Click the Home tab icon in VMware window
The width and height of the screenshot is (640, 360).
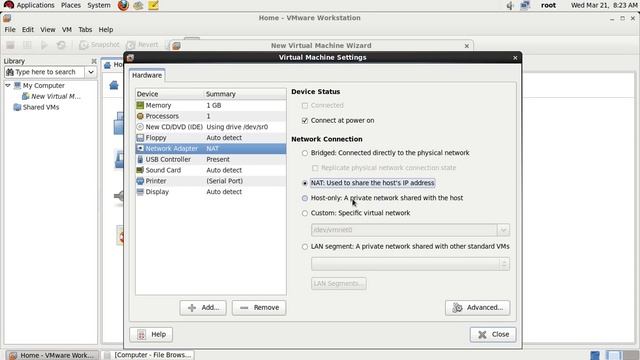(x=107, y=65)
